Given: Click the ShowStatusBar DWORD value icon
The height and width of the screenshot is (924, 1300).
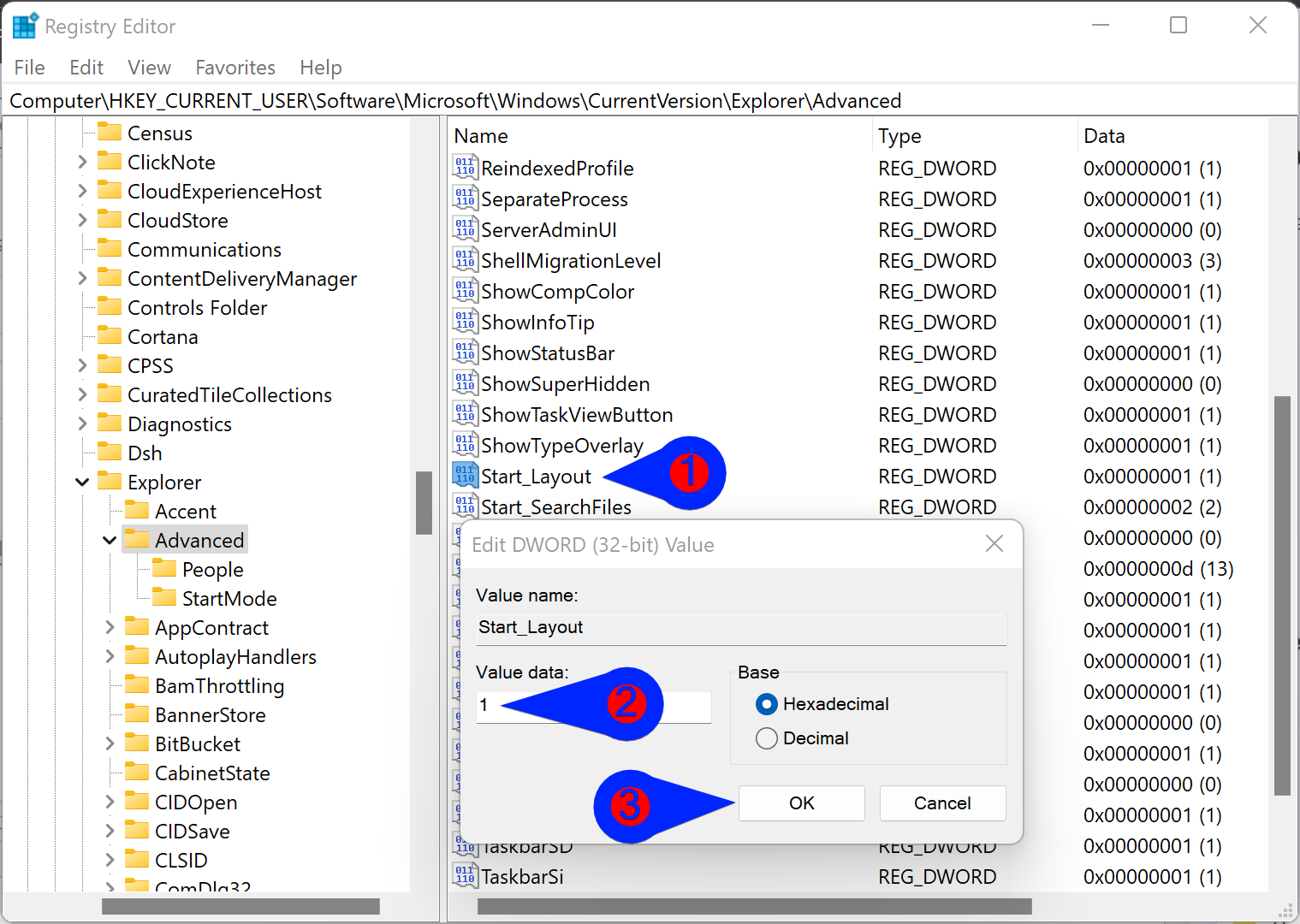Looking at the screenshot, I should tap(465, 352).
